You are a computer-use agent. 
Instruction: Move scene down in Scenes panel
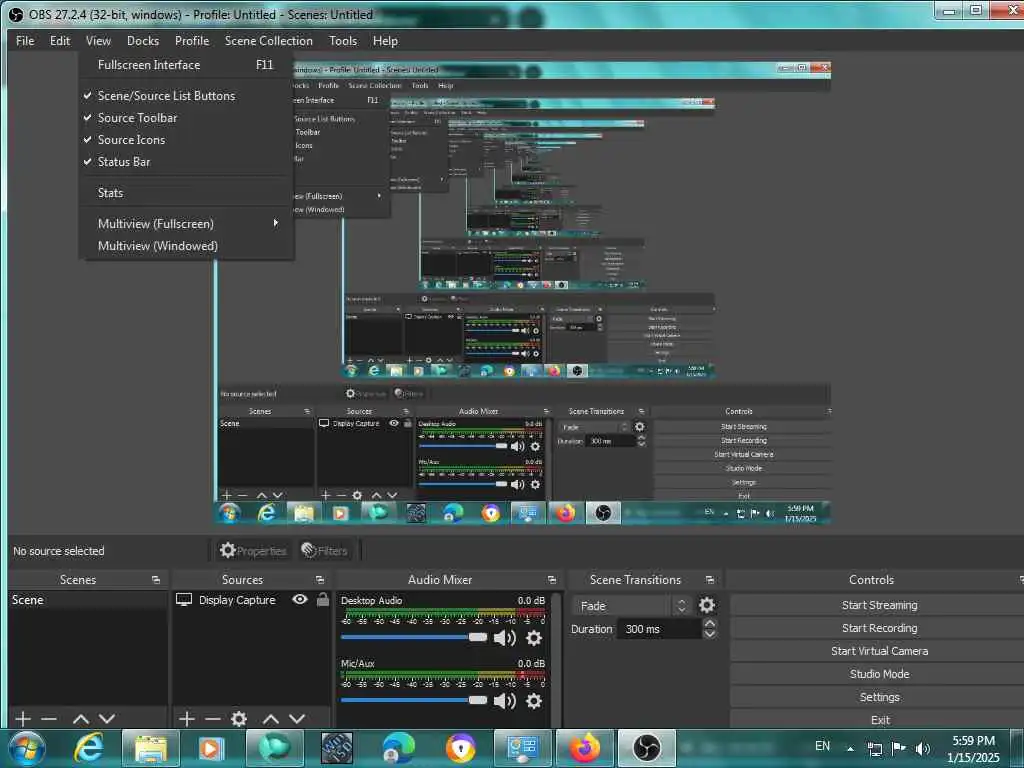coord(107,719)
